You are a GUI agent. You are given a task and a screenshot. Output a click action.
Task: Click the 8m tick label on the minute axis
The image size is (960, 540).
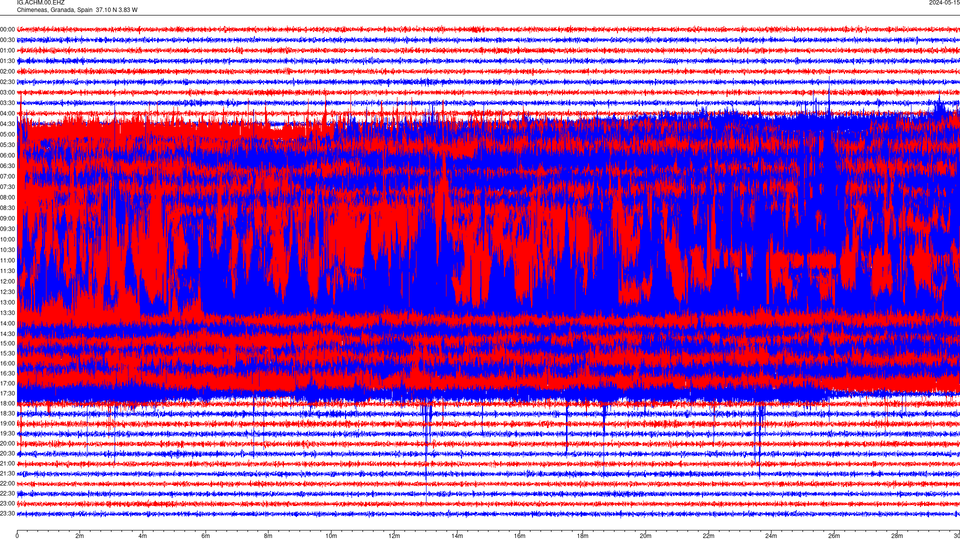[268, 536]
